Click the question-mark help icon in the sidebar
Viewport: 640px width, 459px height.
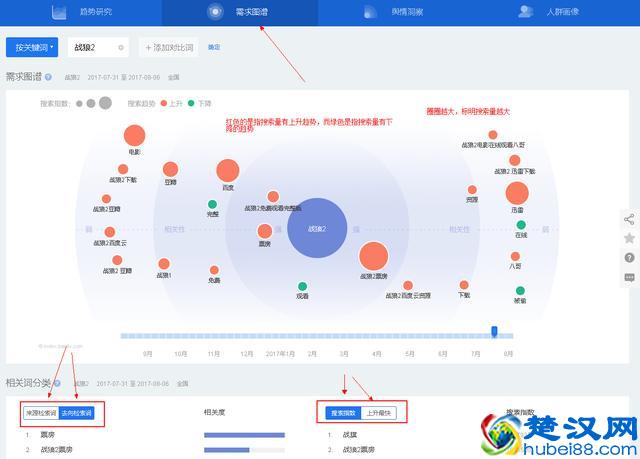point(629,257)
